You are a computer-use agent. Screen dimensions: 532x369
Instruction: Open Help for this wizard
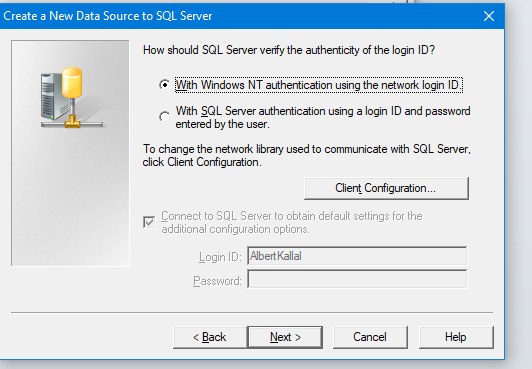456,337
